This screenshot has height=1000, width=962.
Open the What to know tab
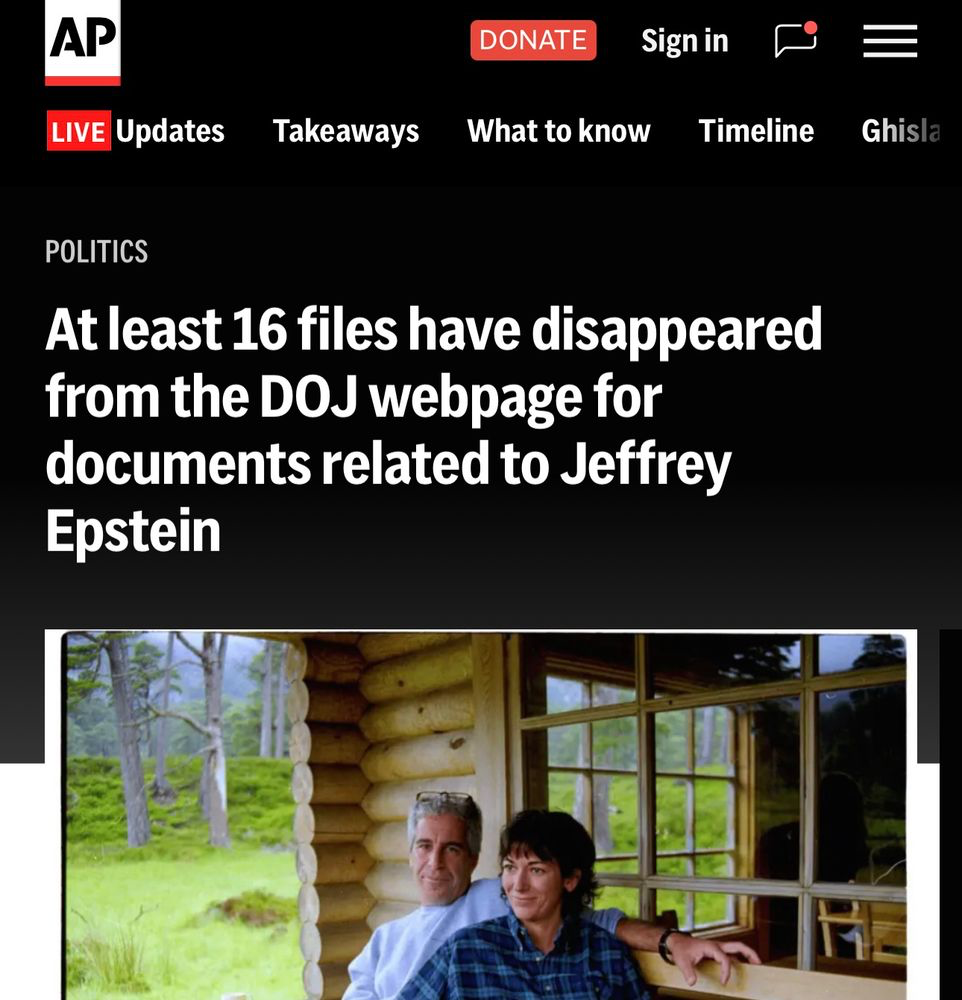pos(559,131)
